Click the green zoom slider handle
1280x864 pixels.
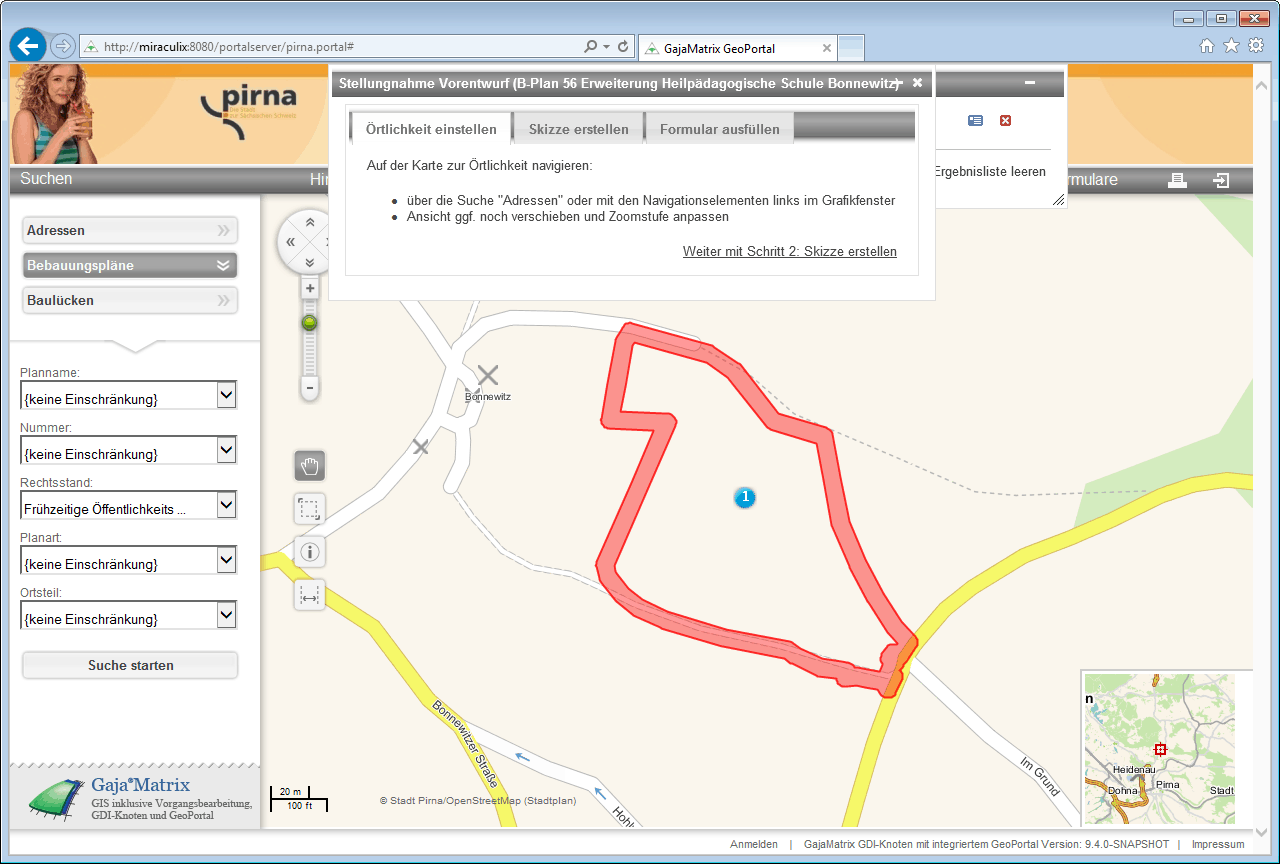(310, 323)
